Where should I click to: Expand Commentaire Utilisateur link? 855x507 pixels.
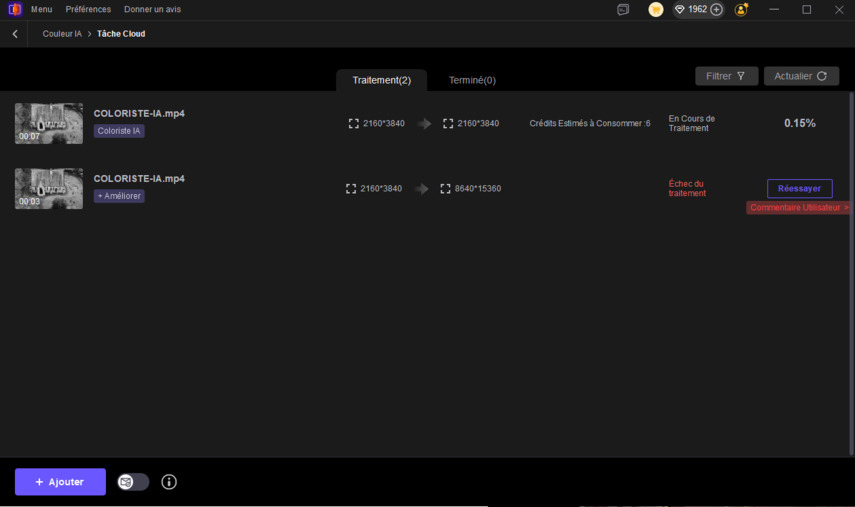click(x=799, y=208)
